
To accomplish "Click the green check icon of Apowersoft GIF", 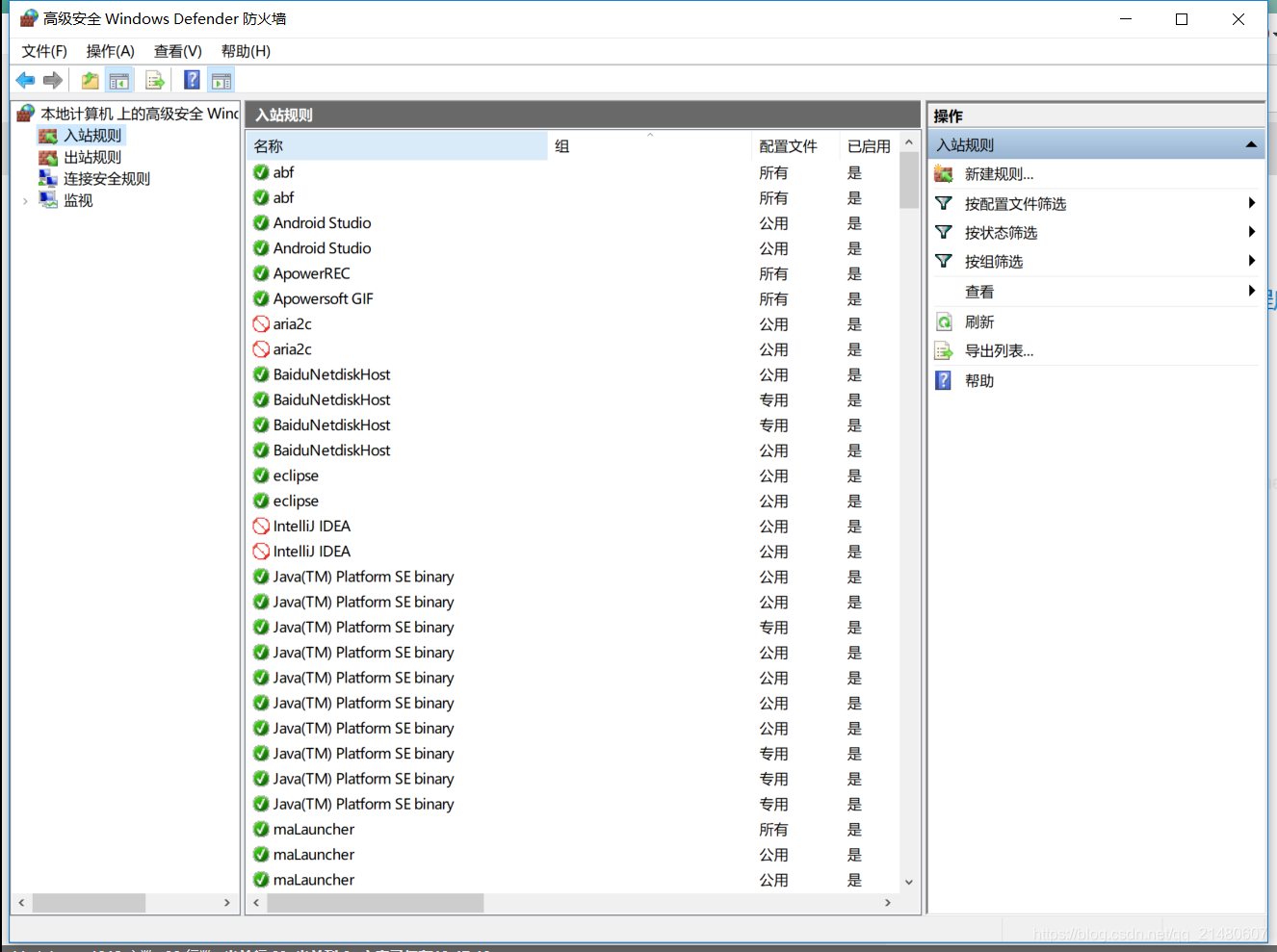I will click(261, 298).
